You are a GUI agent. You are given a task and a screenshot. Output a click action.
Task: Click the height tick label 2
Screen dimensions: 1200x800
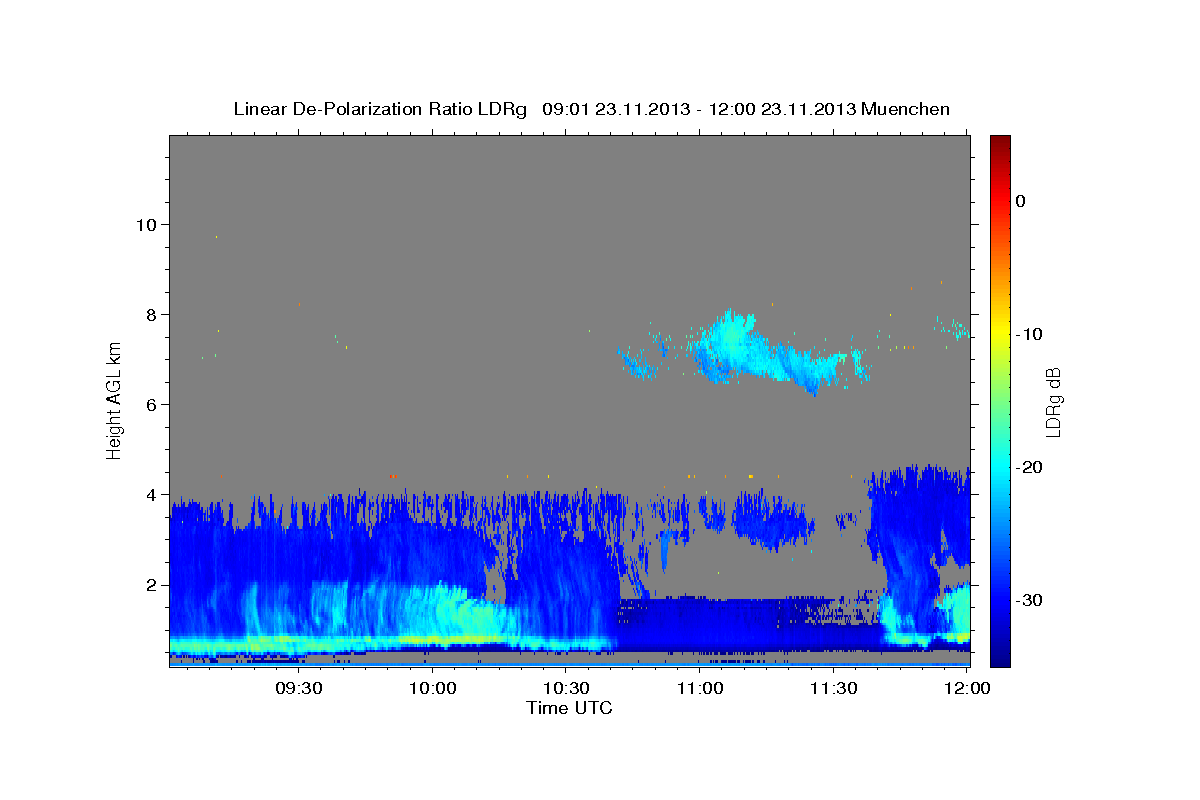tap(154, 585)
